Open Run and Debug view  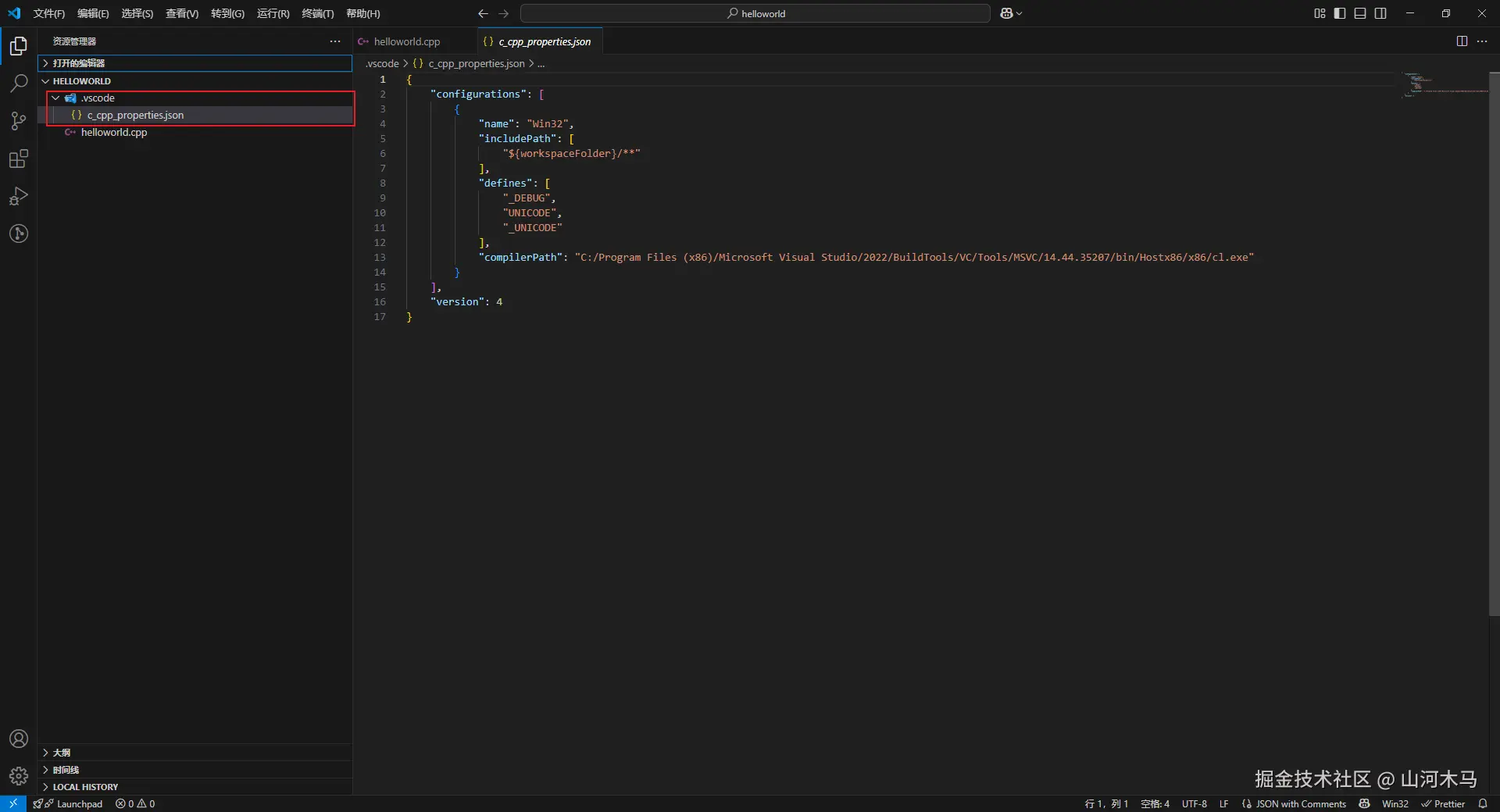[19, 196]
